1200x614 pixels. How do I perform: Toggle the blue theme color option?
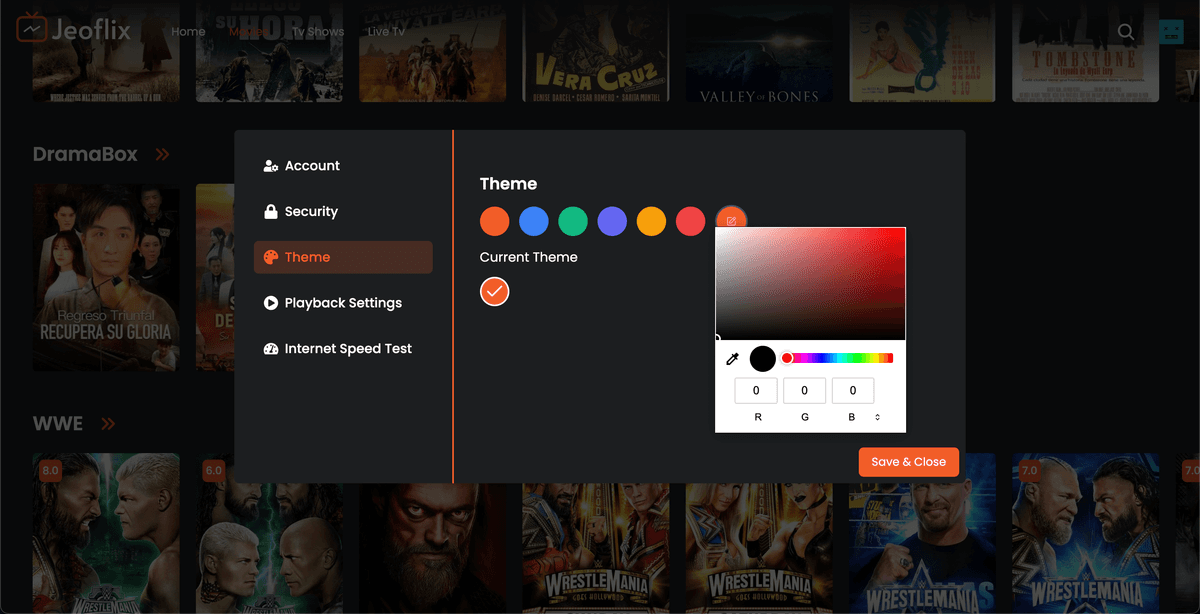(x=533, y=221)
